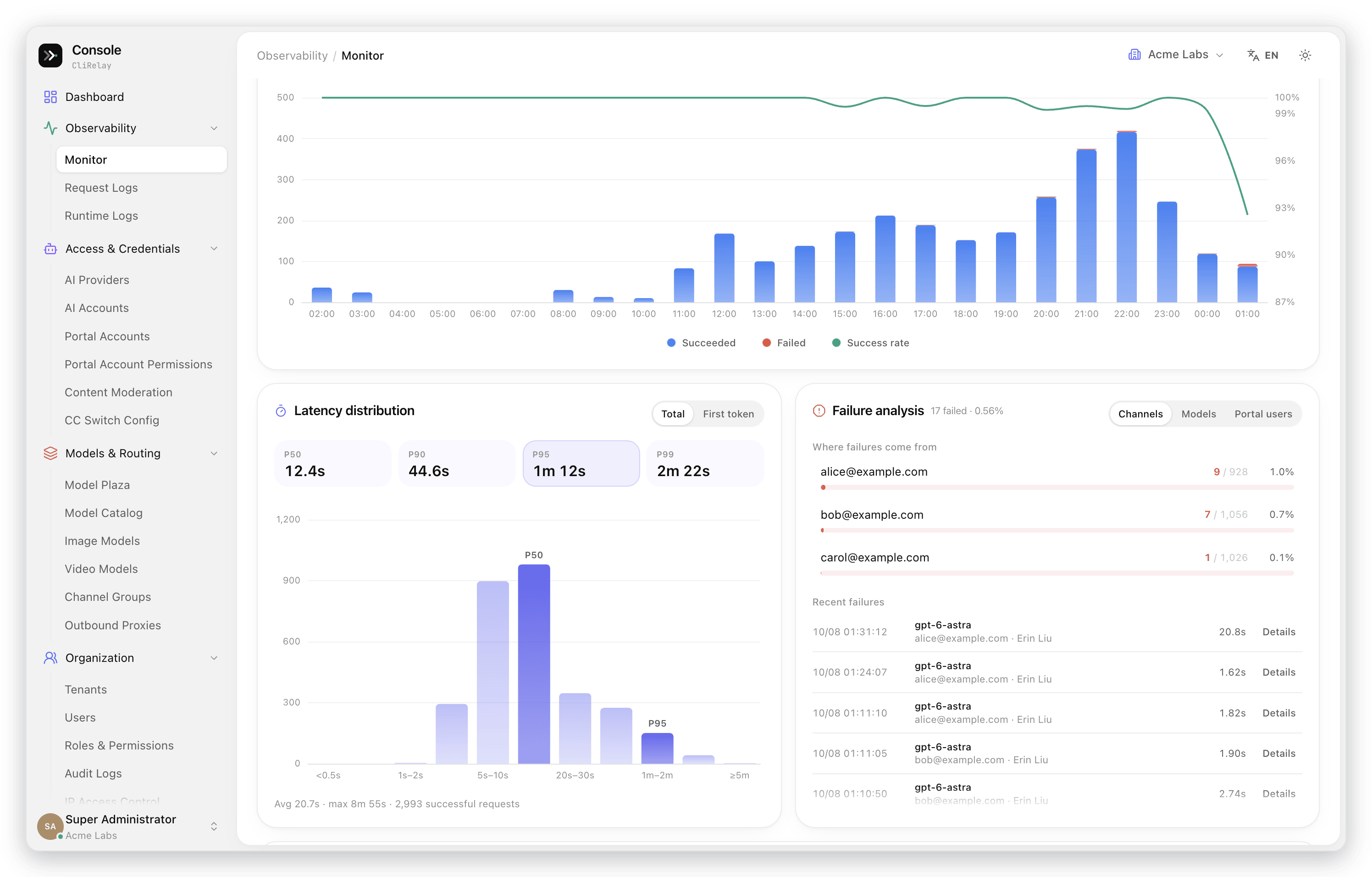Toggle the Failed legend series
The height and width of the screenshot is (877, 1372).
(784, 343)
